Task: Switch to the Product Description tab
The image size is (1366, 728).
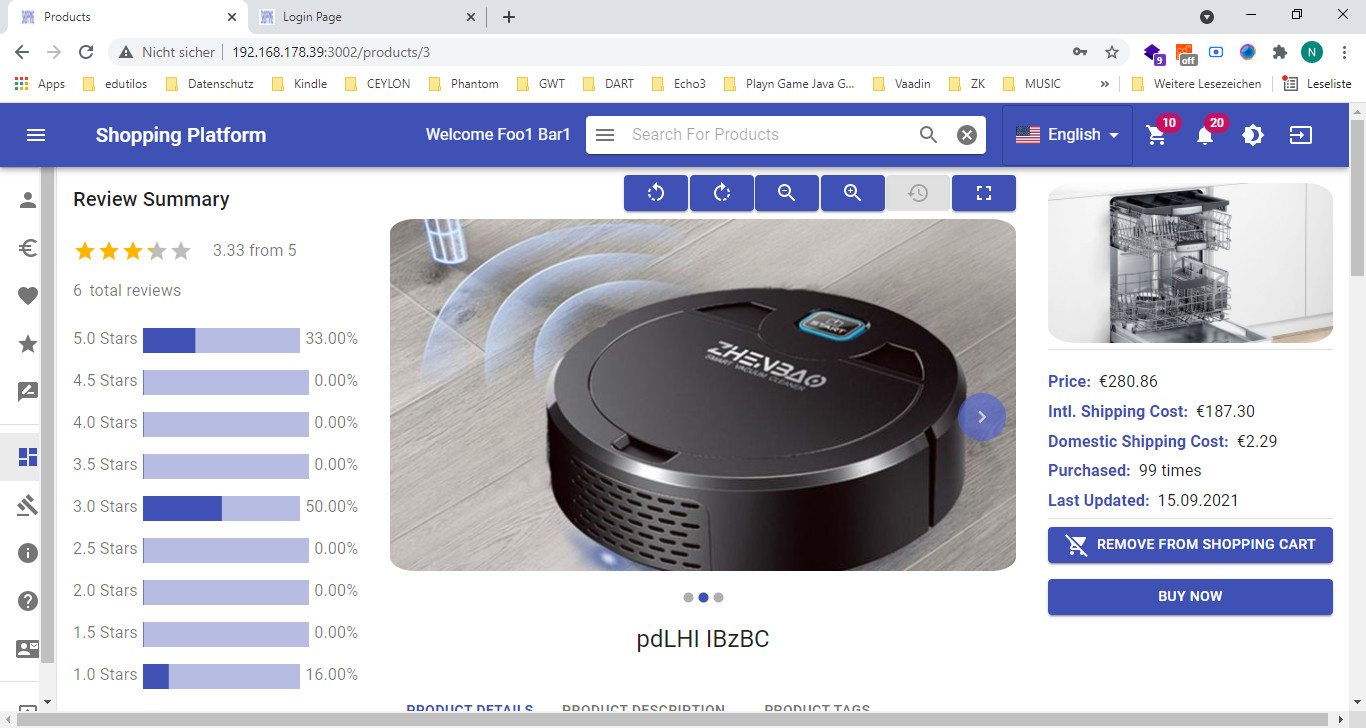Action: pyautogui.click(x=643, y=710)
